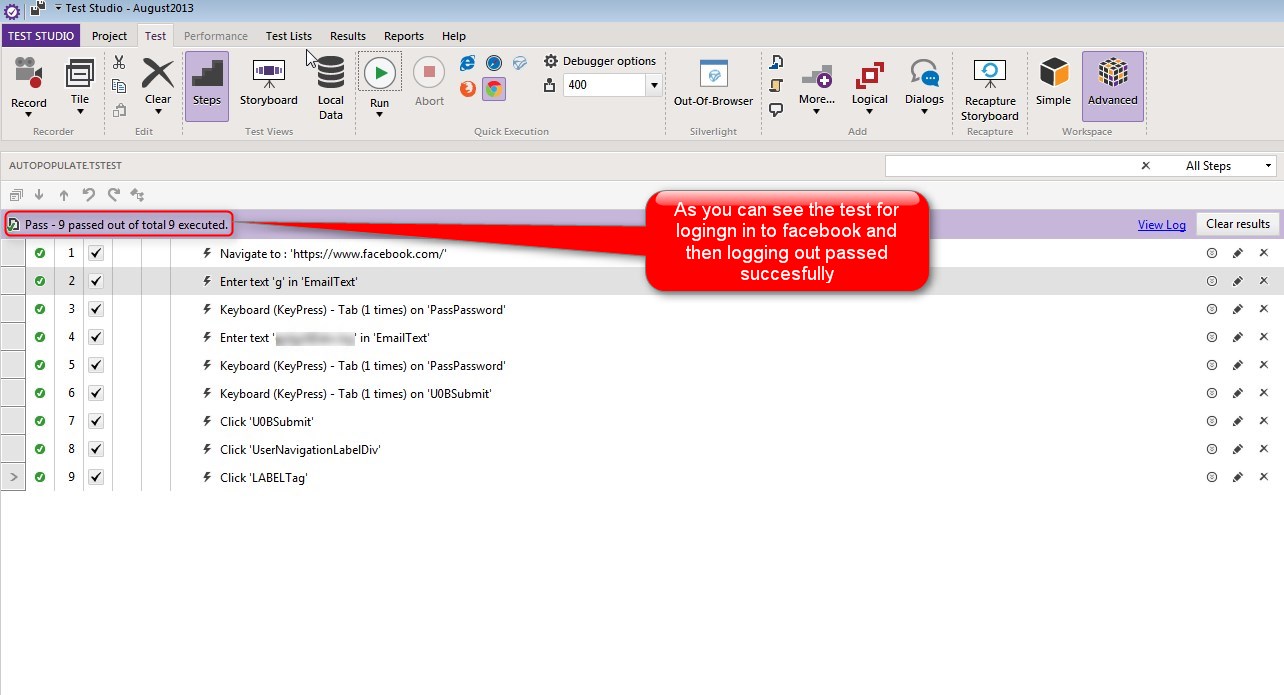Open the View Log link
This screenshot has width=1284, height=695.
pyautogui.click(x=1162, y=225)
